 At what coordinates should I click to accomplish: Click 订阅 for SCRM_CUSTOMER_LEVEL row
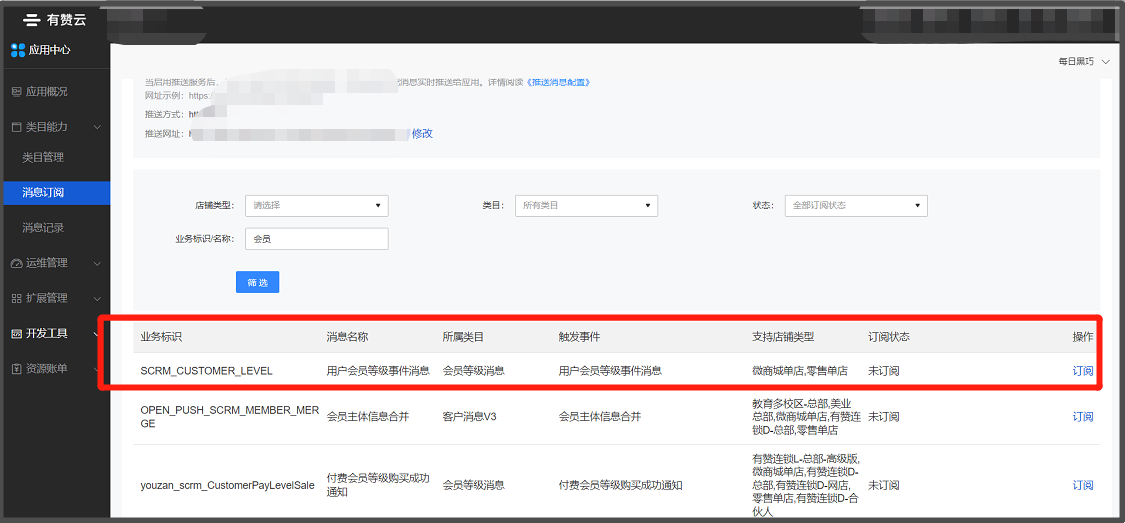pyautogui.click(x=1083, y=371)
